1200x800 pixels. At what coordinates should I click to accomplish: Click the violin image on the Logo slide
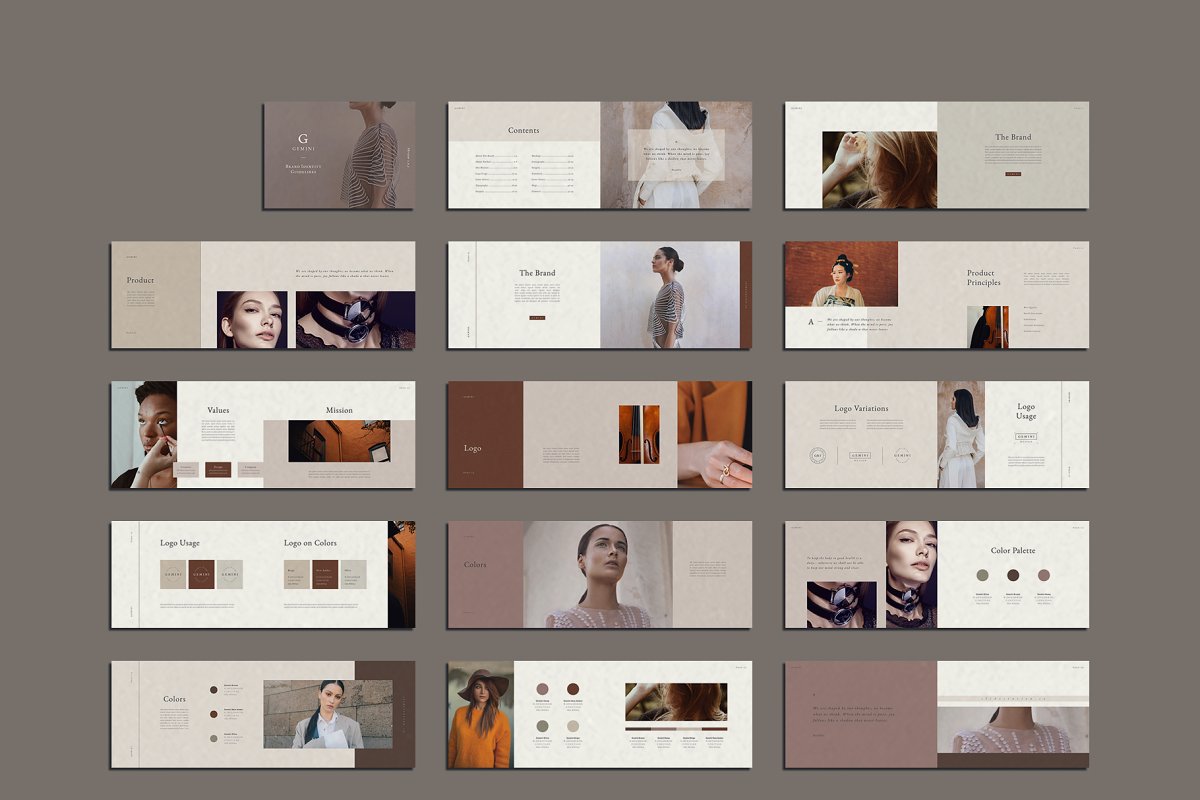[632, 434]
